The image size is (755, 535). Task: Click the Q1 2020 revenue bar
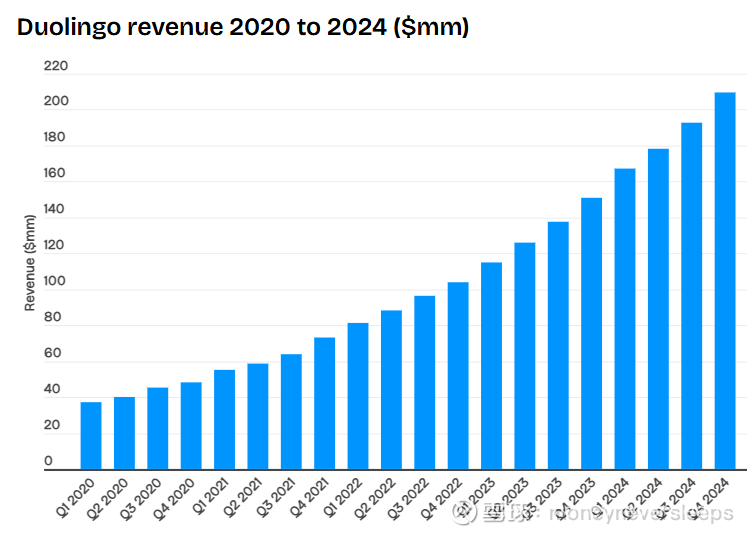click(91, 435)
